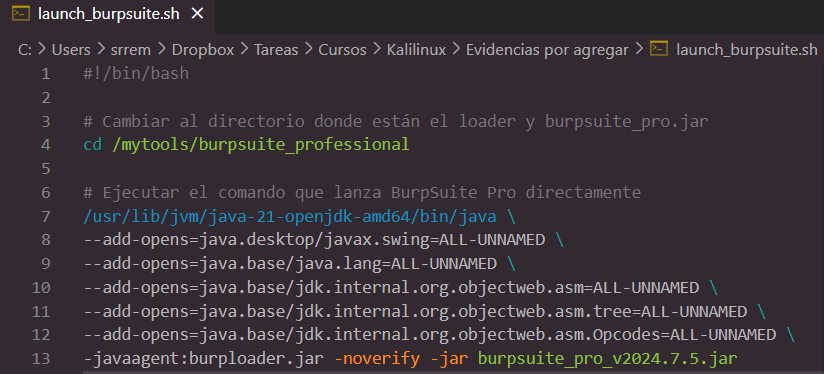The image size is (824, 374).
Task: Click line number 13 in the gutter
Action: [x=40, y=359]
